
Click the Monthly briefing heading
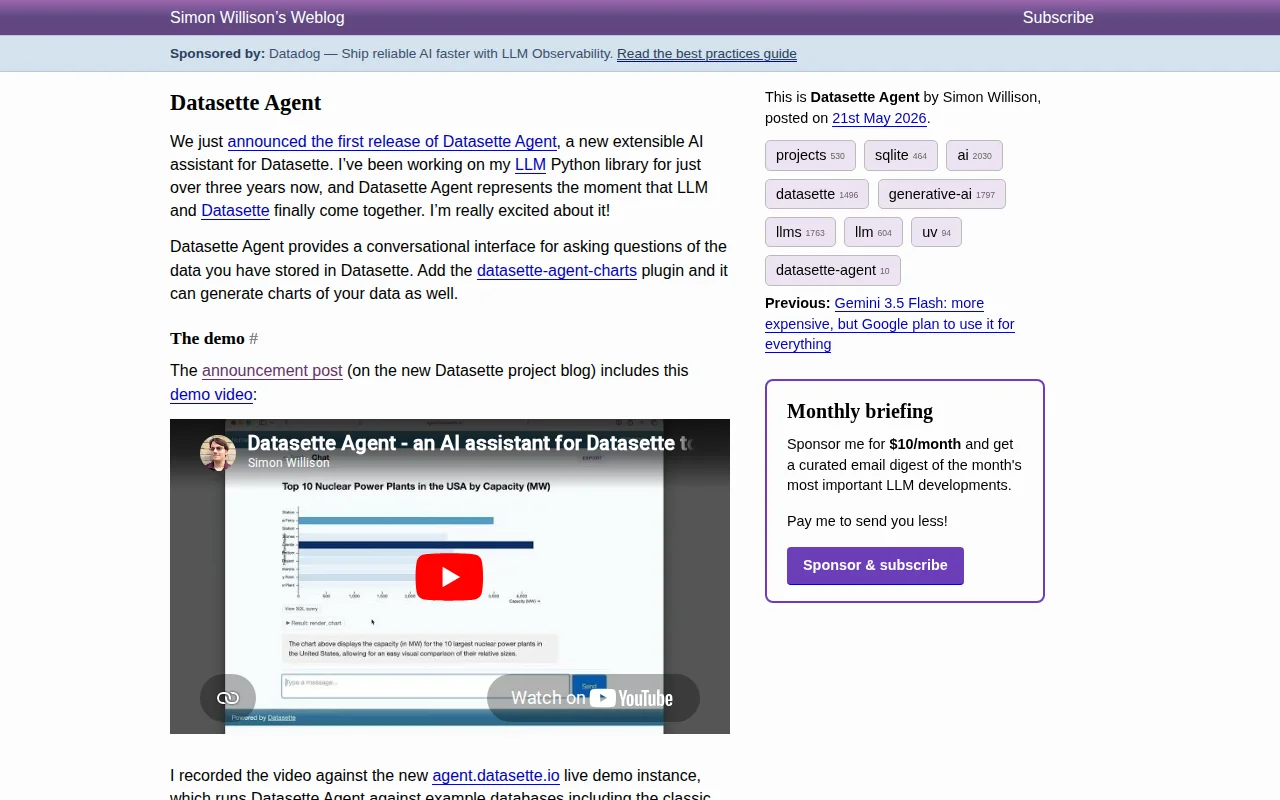(x=860, y=411)
